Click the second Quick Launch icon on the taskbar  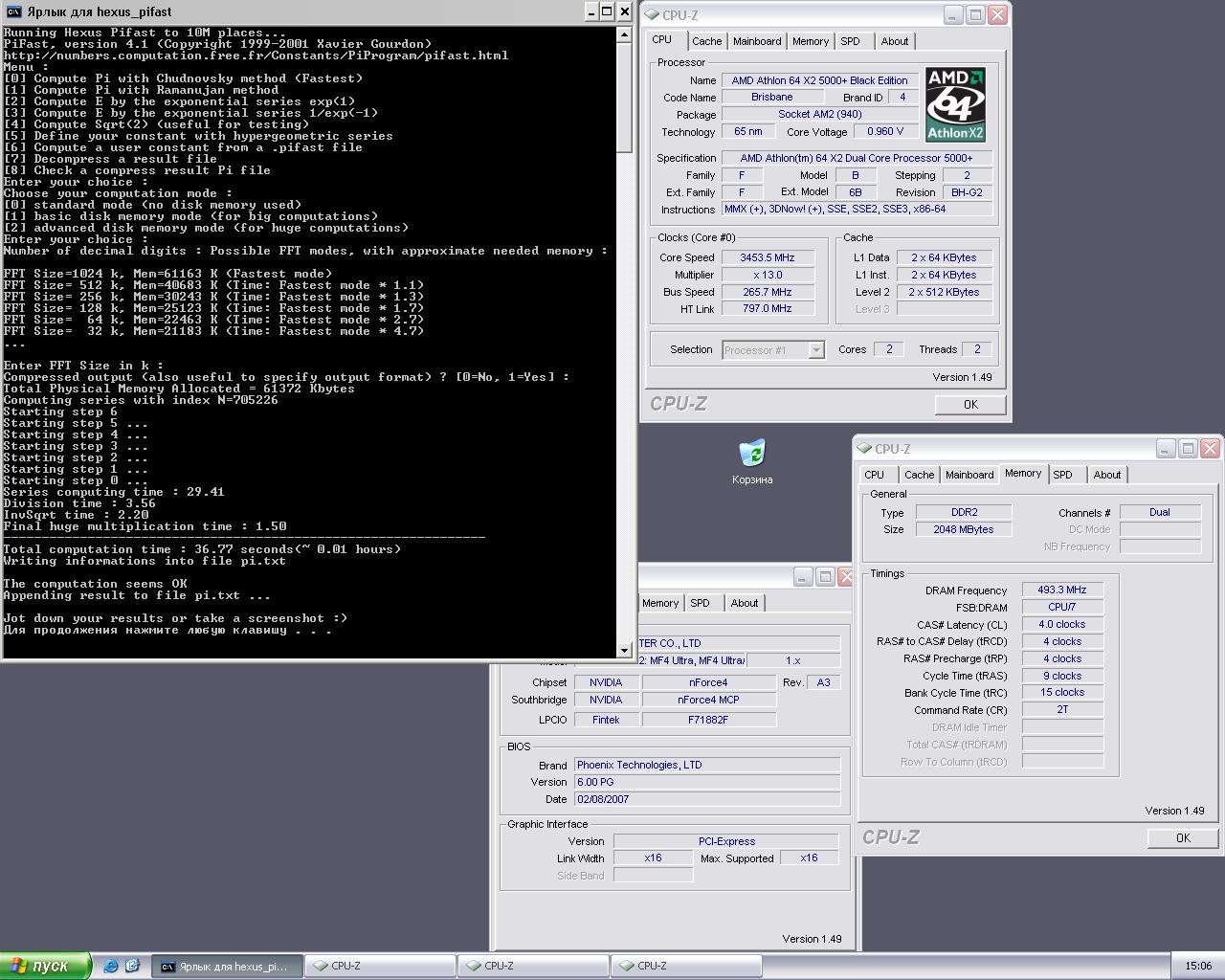coord(132,966)
